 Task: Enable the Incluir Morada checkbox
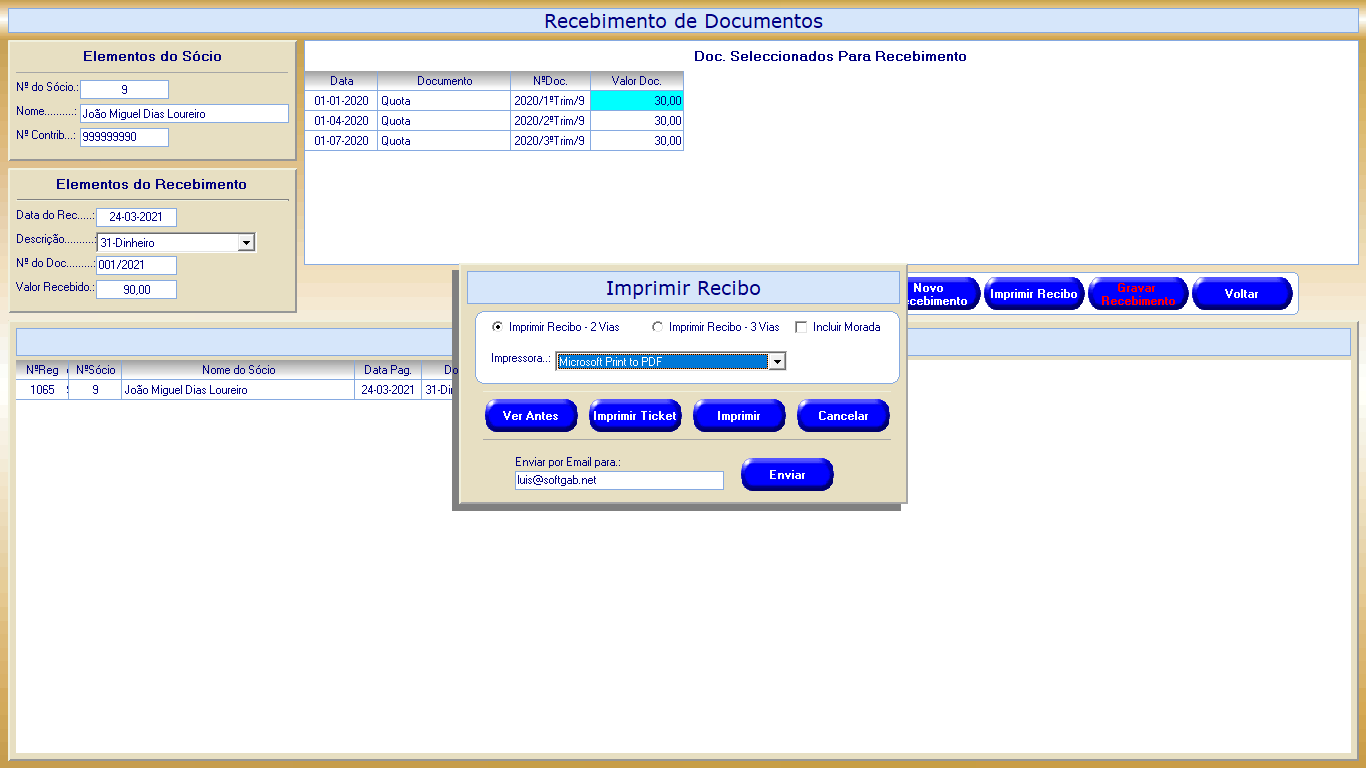801,327
